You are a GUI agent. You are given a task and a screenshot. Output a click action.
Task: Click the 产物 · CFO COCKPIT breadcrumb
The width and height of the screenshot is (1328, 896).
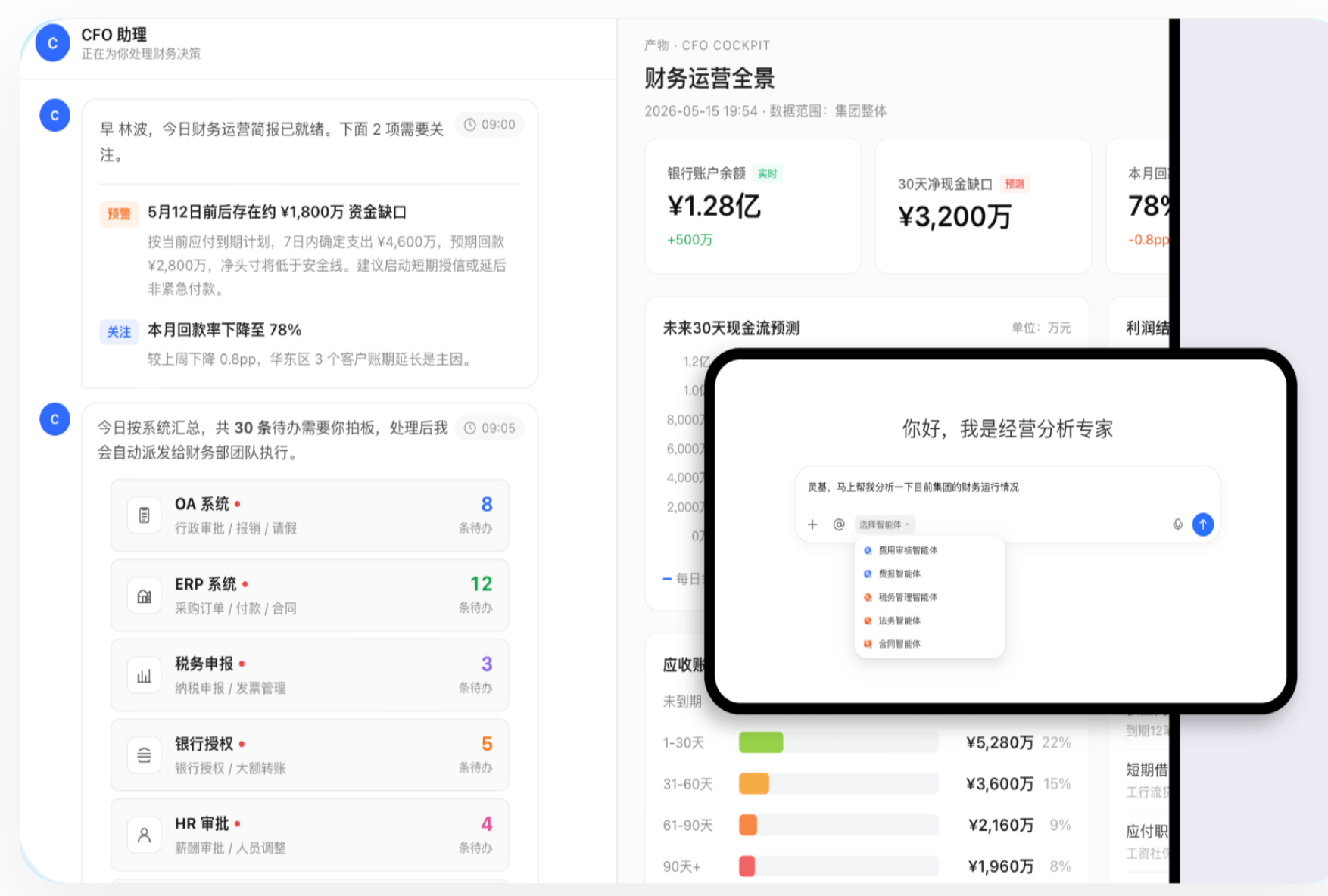coord(707,45)
